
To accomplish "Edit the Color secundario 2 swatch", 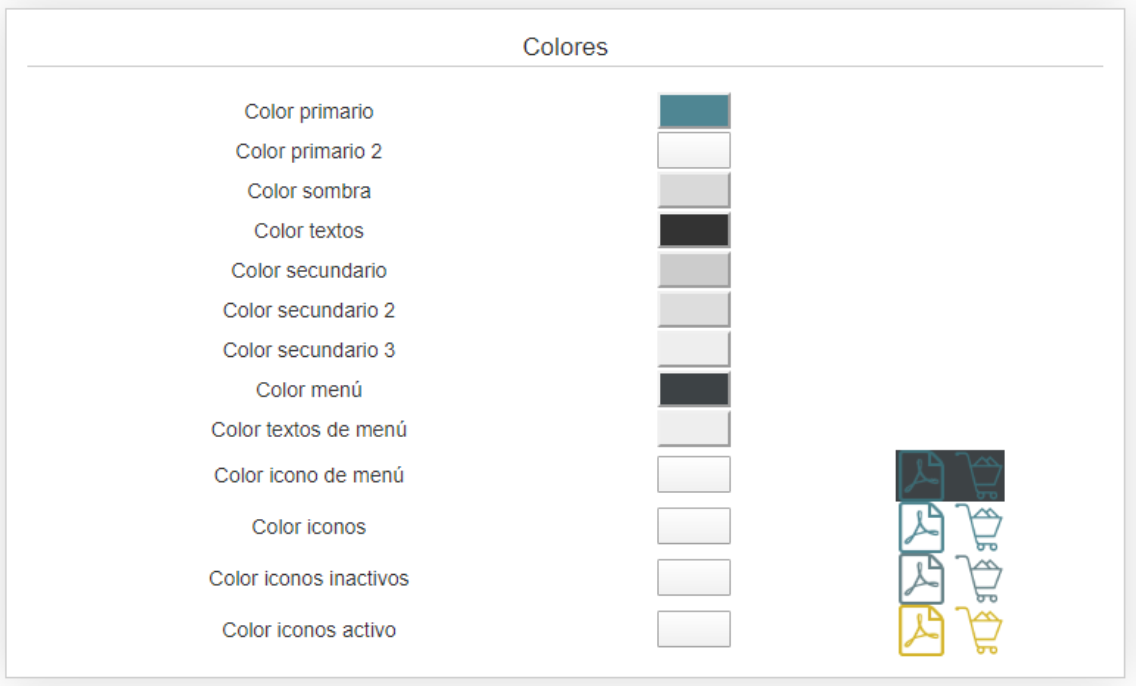I will 693,310.
